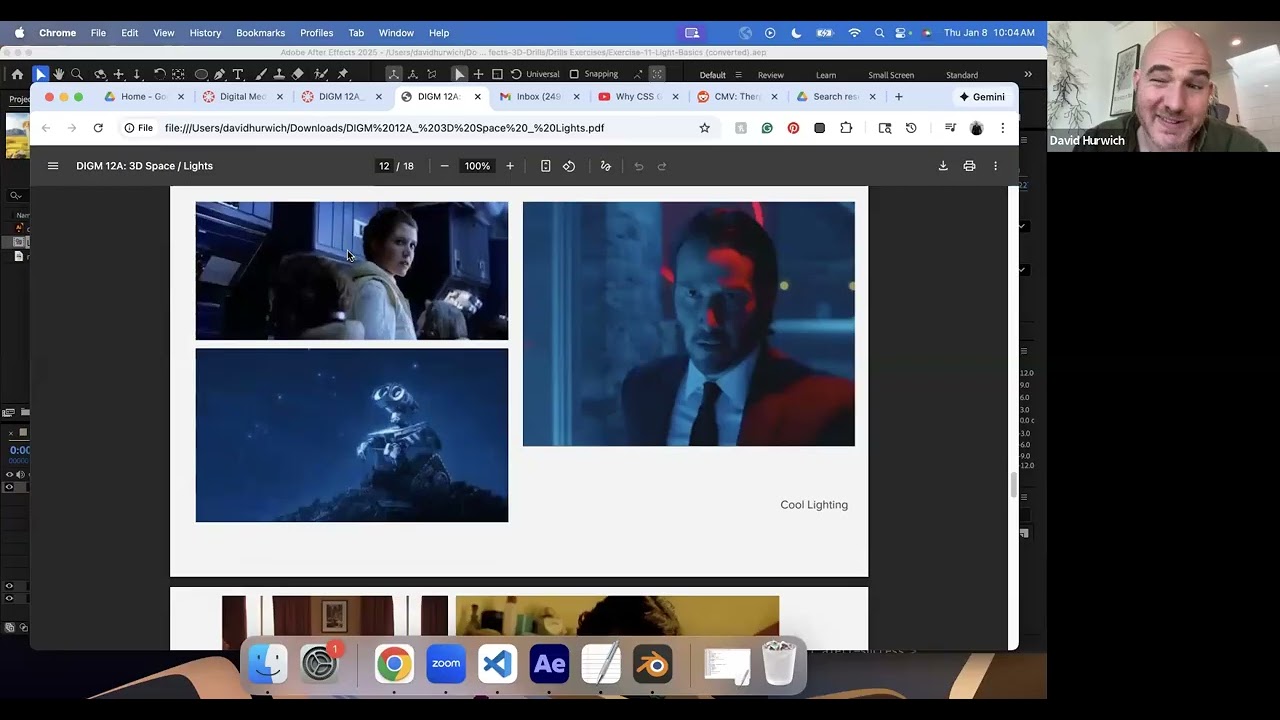The image size is (1280, 720).
Task: Select the After Effects Ellipse shape tool
Action: 201,74
